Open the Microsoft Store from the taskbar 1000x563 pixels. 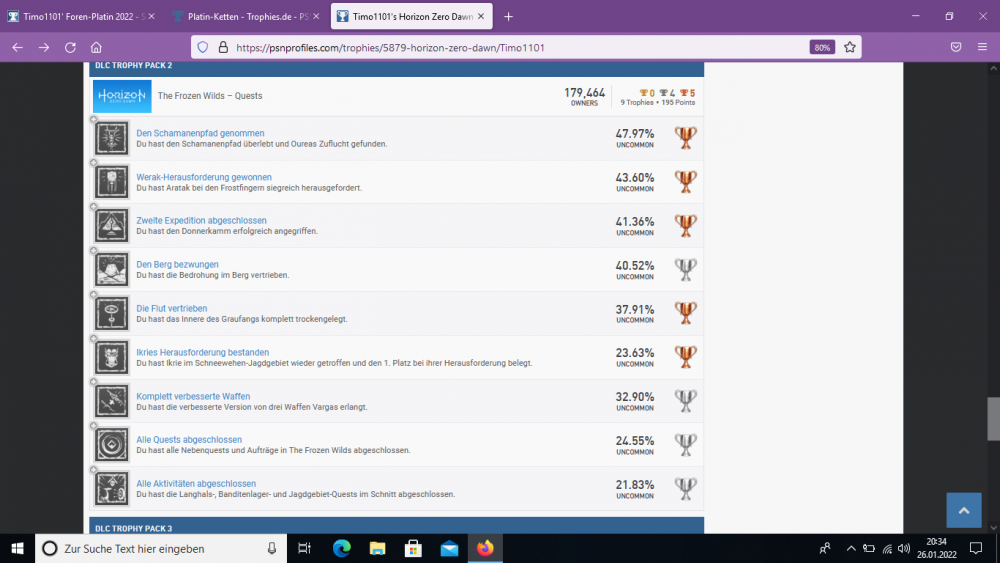413,548
